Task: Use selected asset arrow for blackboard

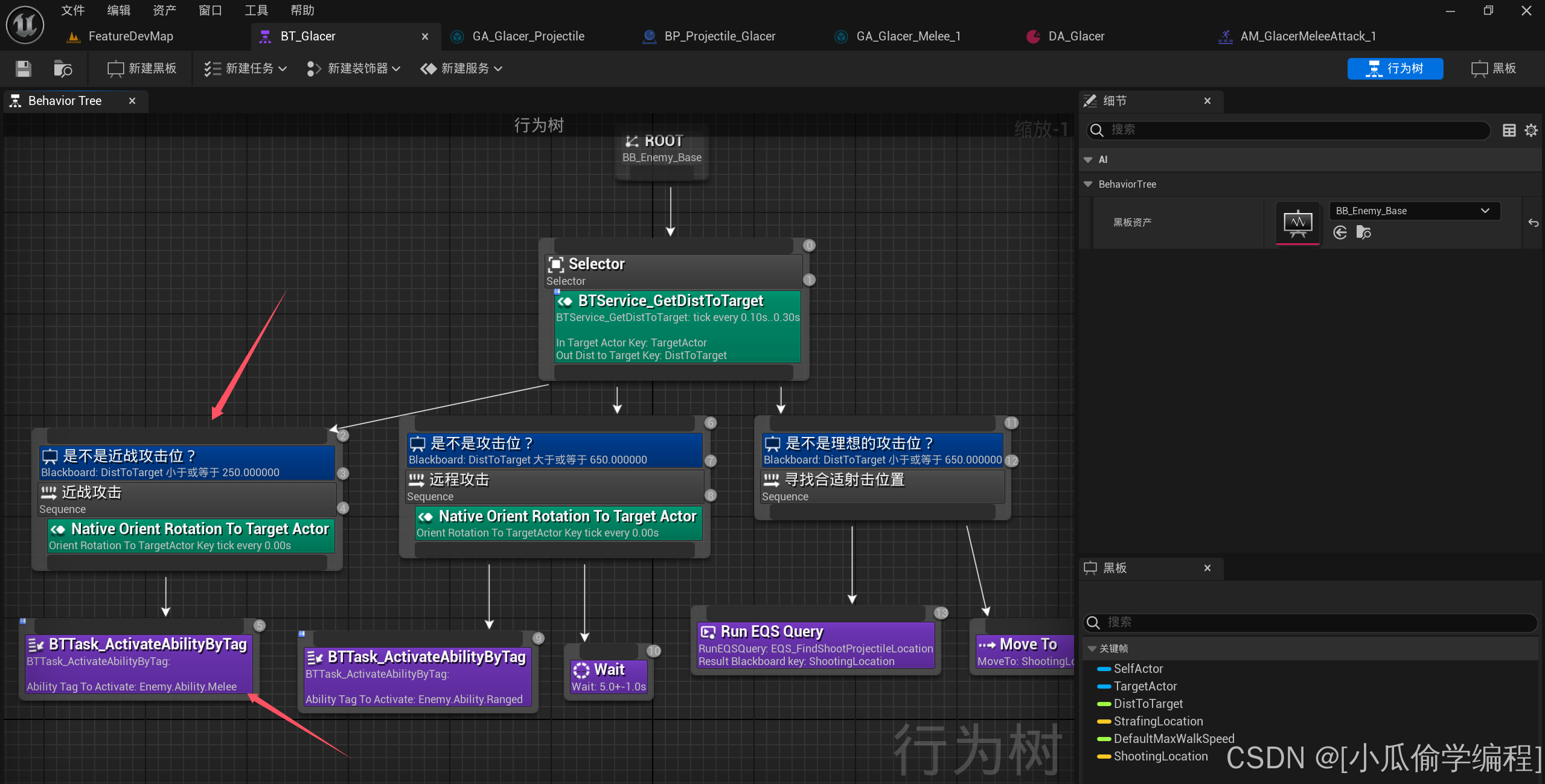Action: tap(1340, 233)
